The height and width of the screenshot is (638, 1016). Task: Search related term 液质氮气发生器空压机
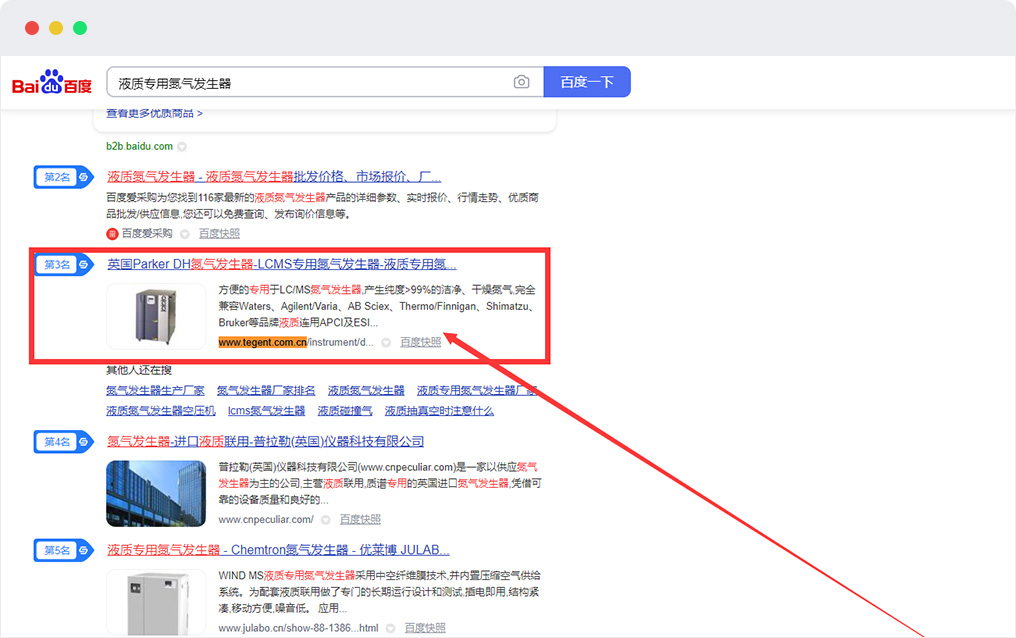pos(161,411)
